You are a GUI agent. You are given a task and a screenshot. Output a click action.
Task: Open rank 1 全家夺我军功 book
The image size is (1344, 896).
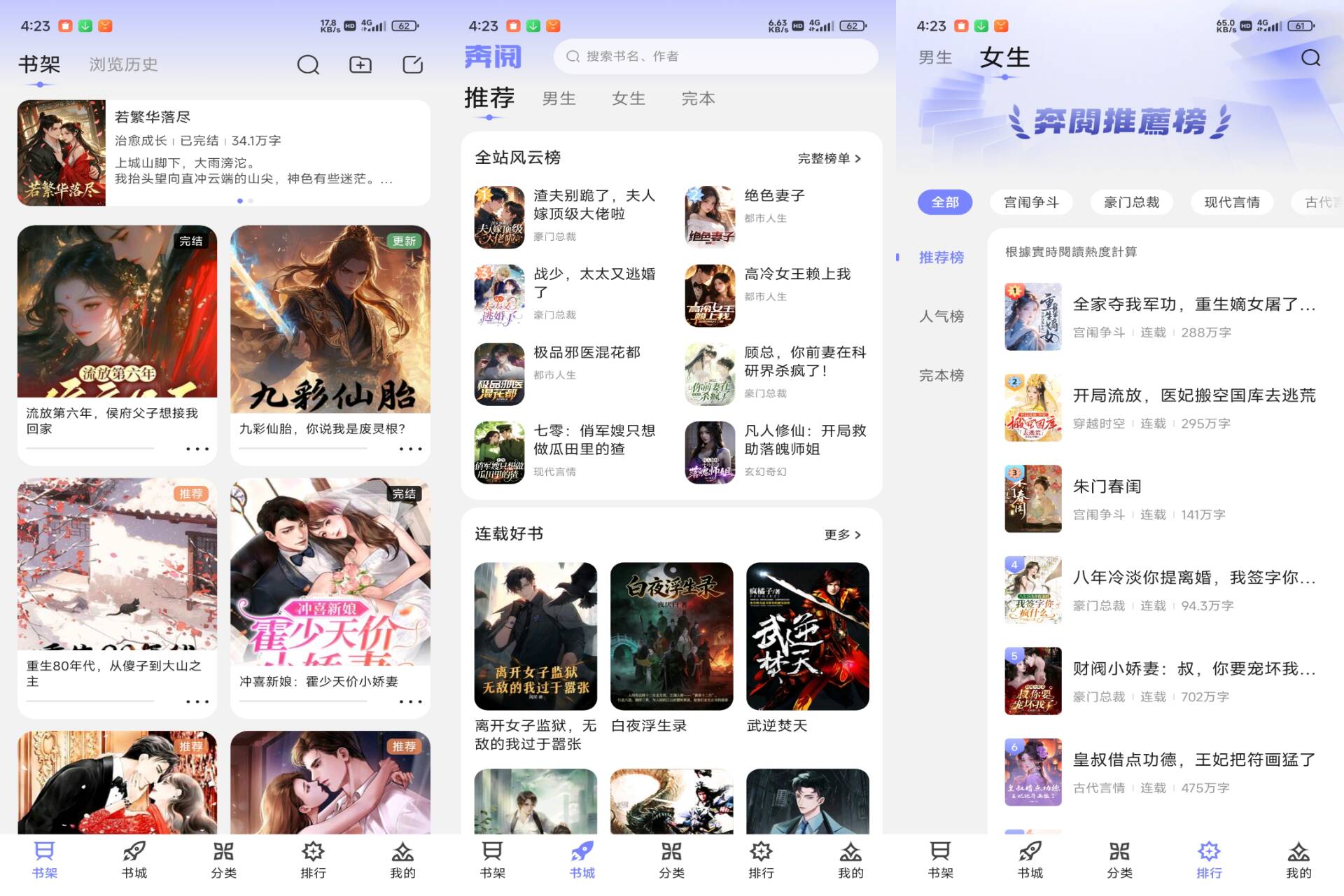[1162, 317]
